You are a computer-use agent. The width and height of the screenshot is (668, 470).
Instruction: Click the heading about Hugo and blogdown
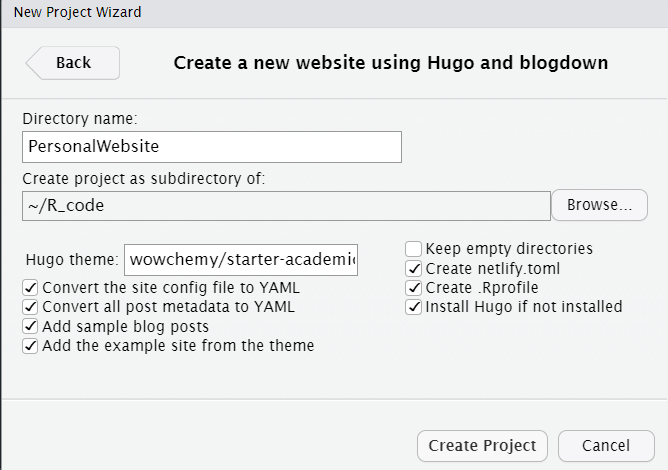(x=391, y=63)
